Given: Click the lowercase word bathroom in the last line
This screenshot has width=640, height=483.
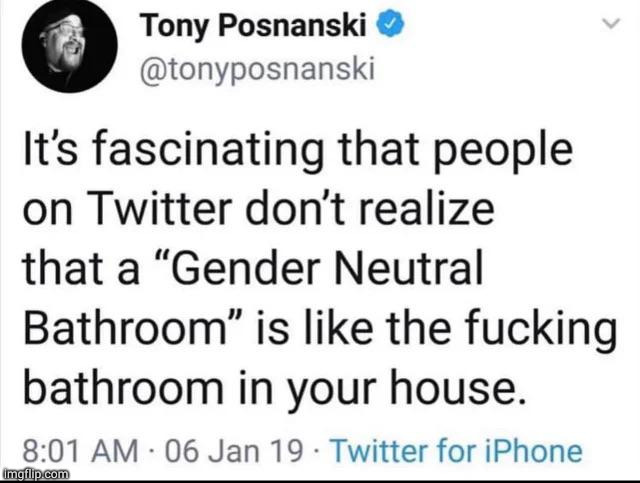Looking at the screenshot, I should [x=124, y=387].
